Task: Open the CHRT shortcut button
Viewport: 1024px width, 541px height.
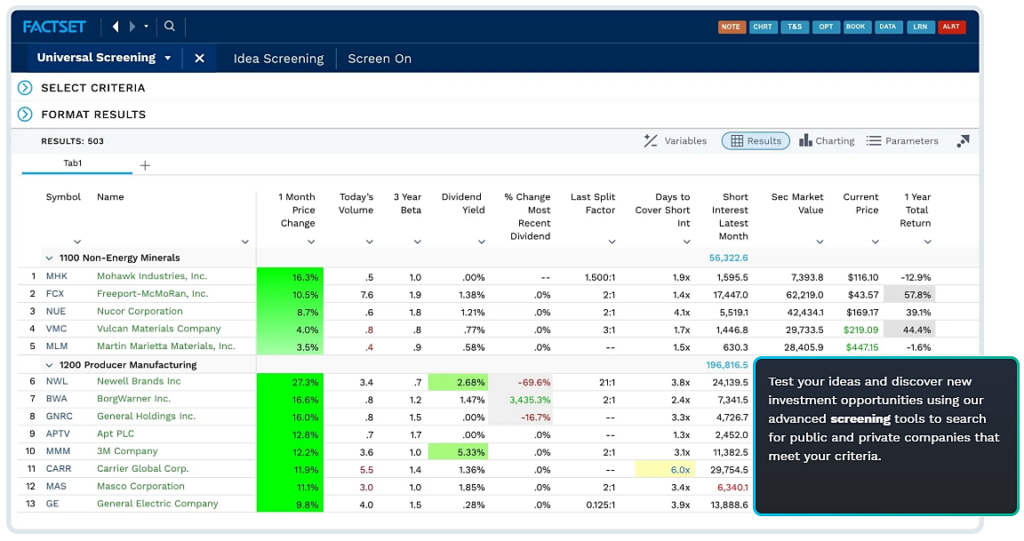Action: [762, 27]
